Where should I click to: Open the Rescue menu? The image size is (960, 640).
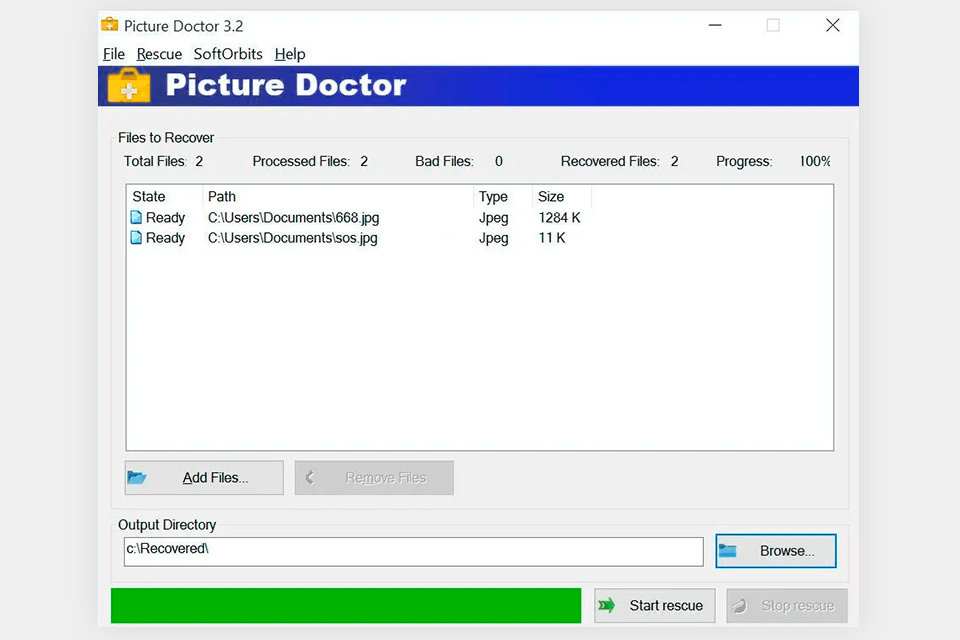(158, 54)
